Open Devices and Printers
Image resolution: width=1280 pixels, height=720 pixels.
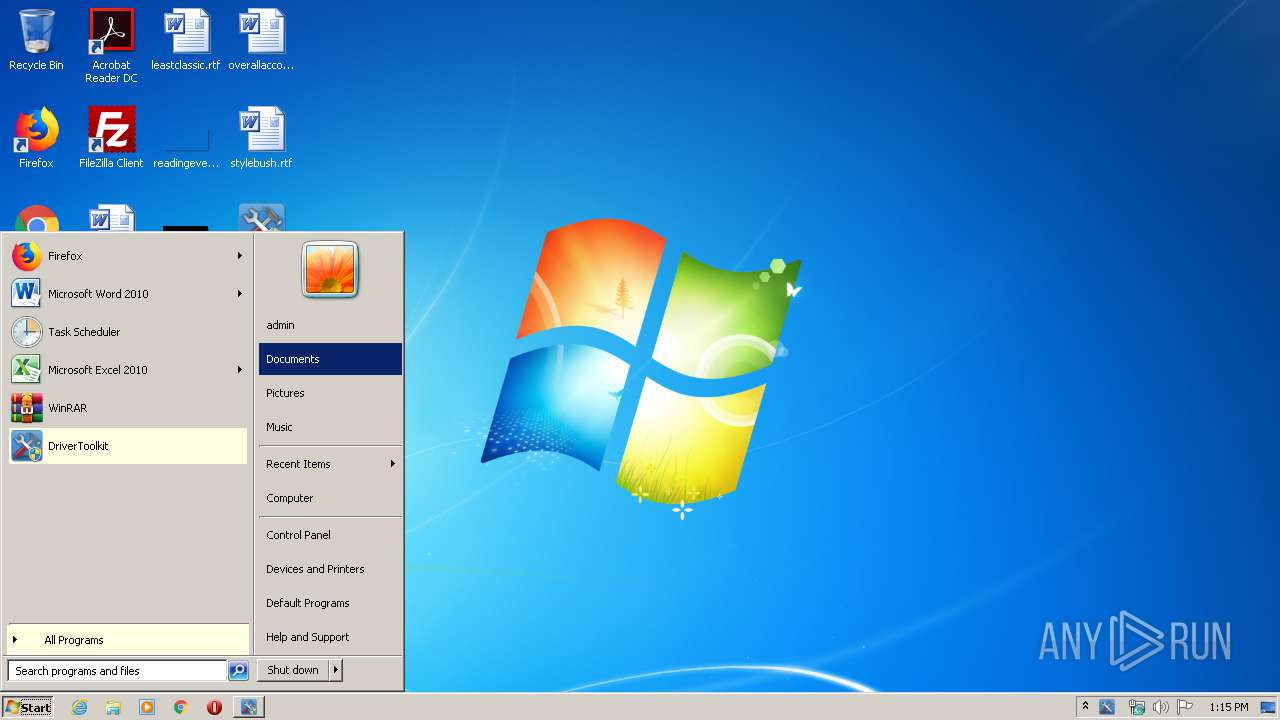pyautogui.click(x=330, y=569)
